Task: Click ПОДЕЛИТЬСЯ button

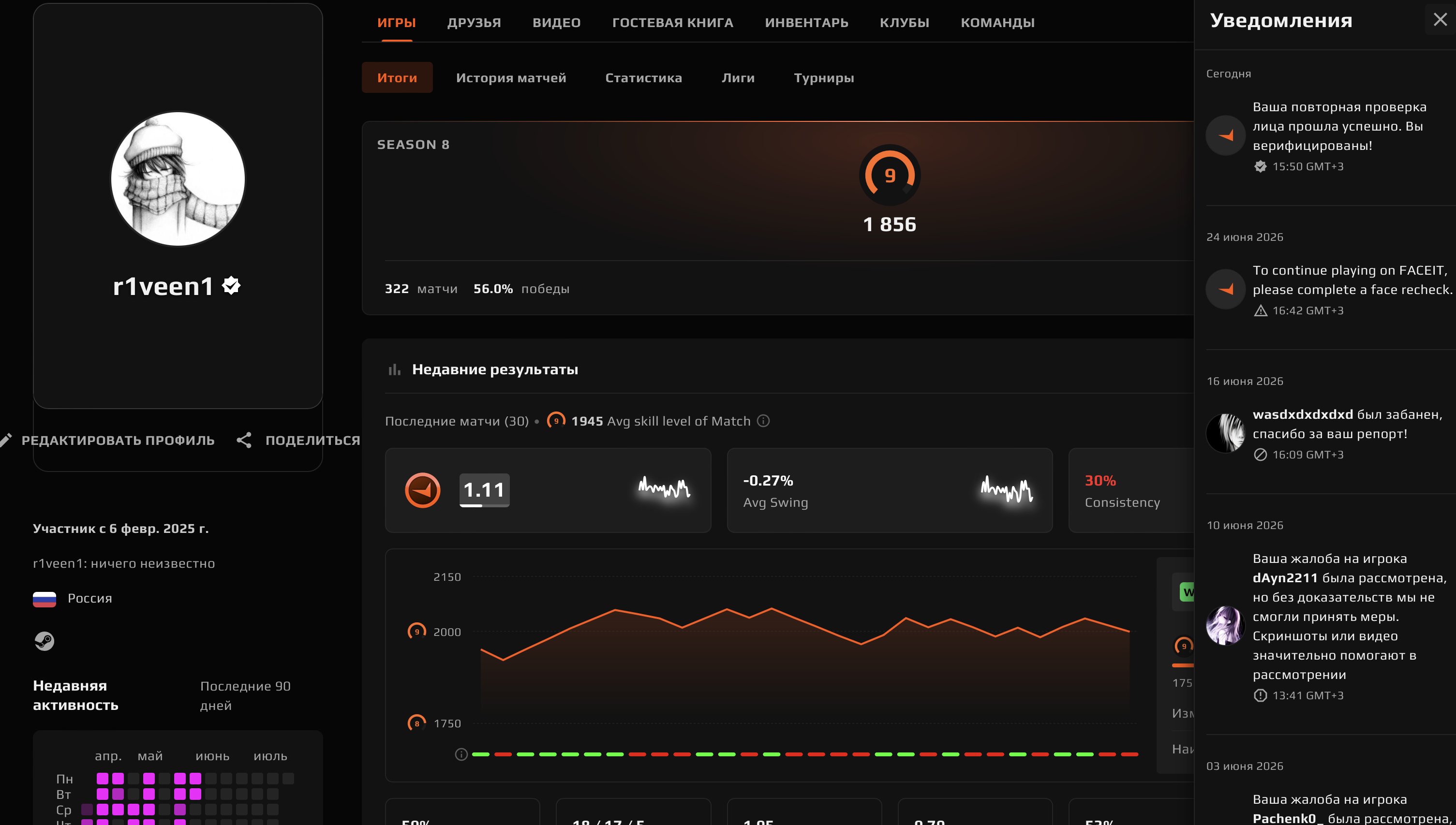Action: click(312, 440)
